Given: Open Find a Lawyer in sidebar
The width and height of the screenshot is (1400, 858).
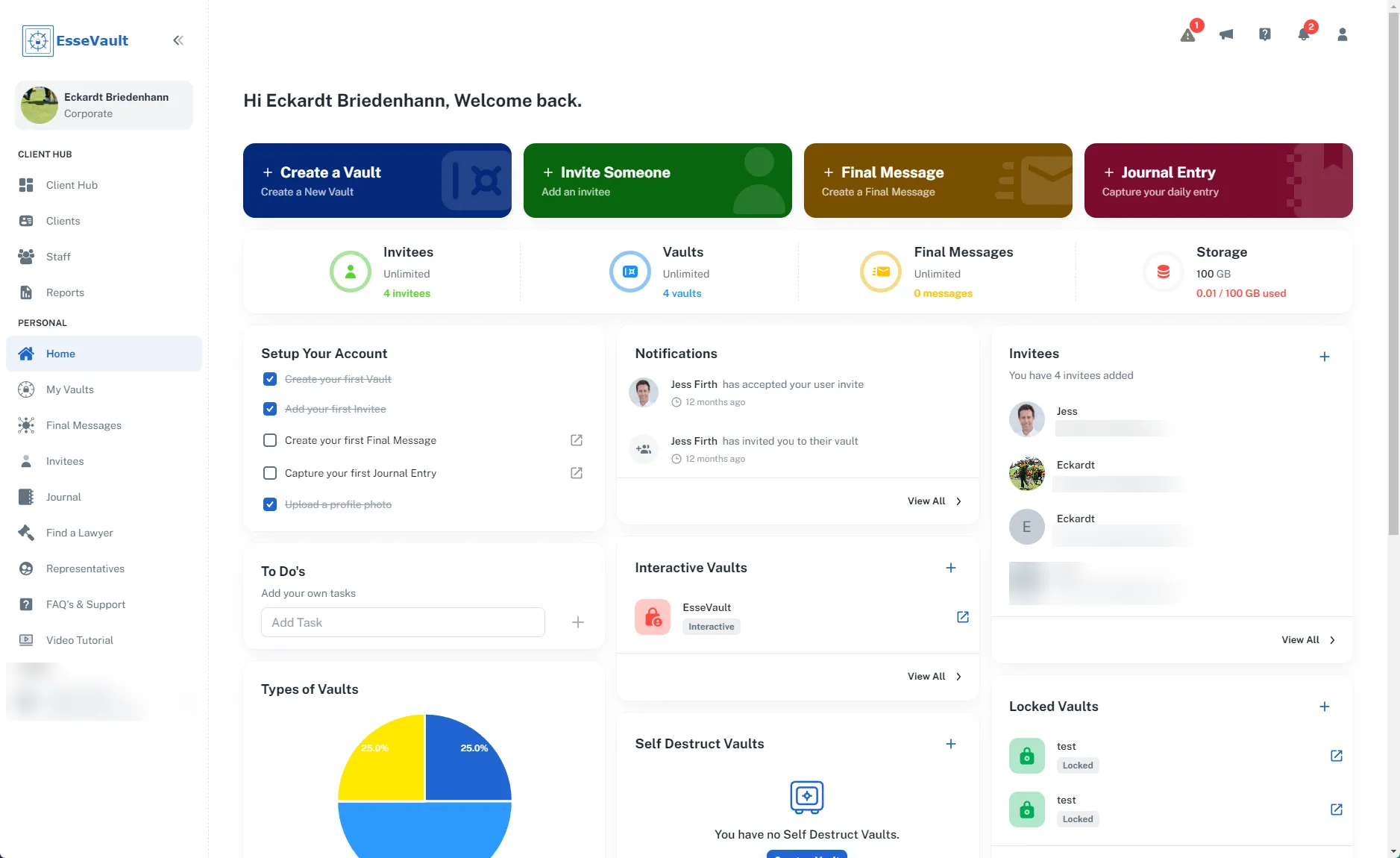Looking at the screenshot, I should tap(104, 533).
